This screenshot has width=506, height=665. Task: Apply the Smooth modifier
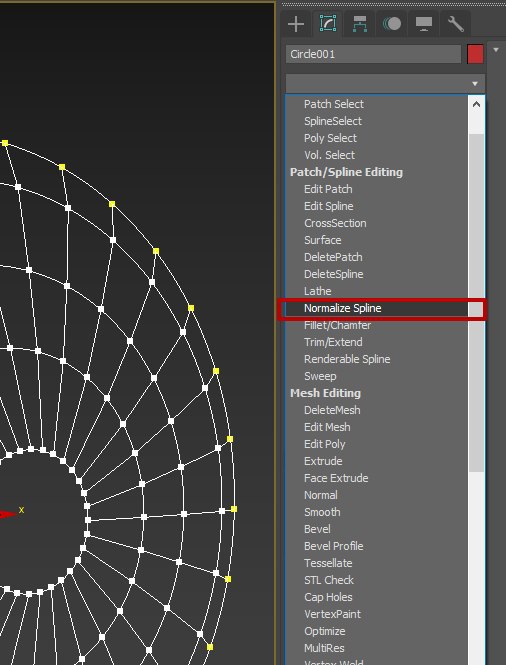[x=322, y=511]
